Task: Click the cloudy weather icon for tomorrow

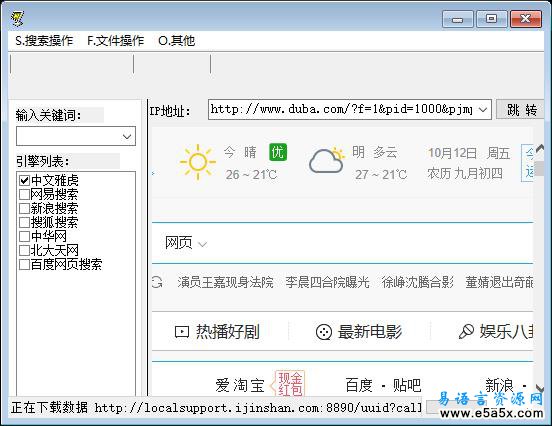Action: coord(327,160)
